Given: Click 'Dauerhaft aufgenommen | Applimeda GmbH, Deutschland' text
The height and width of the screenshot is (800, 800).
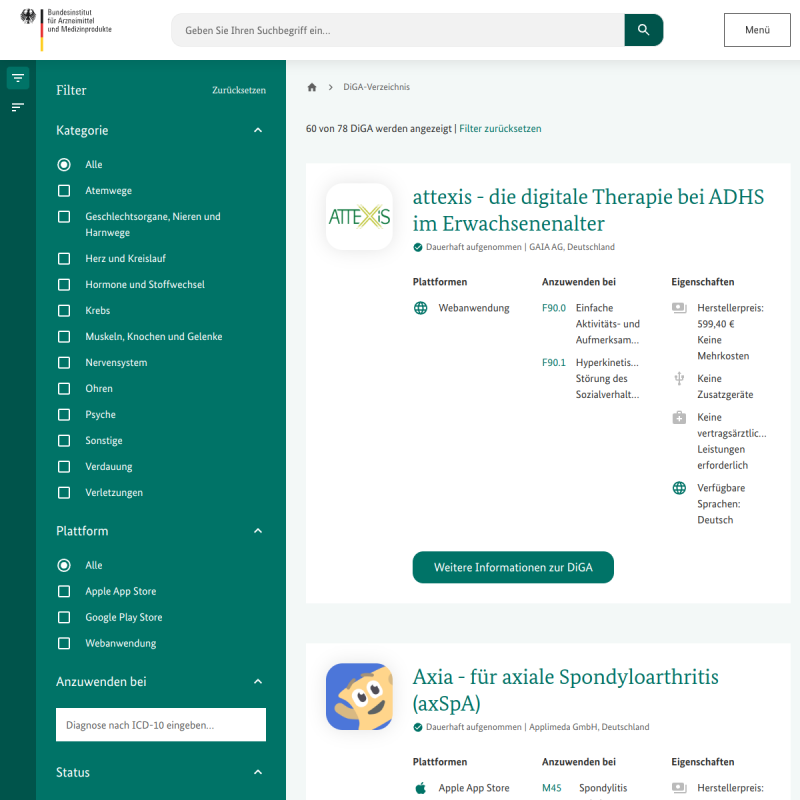Looking at the screenshot, I should click(538, 727).
